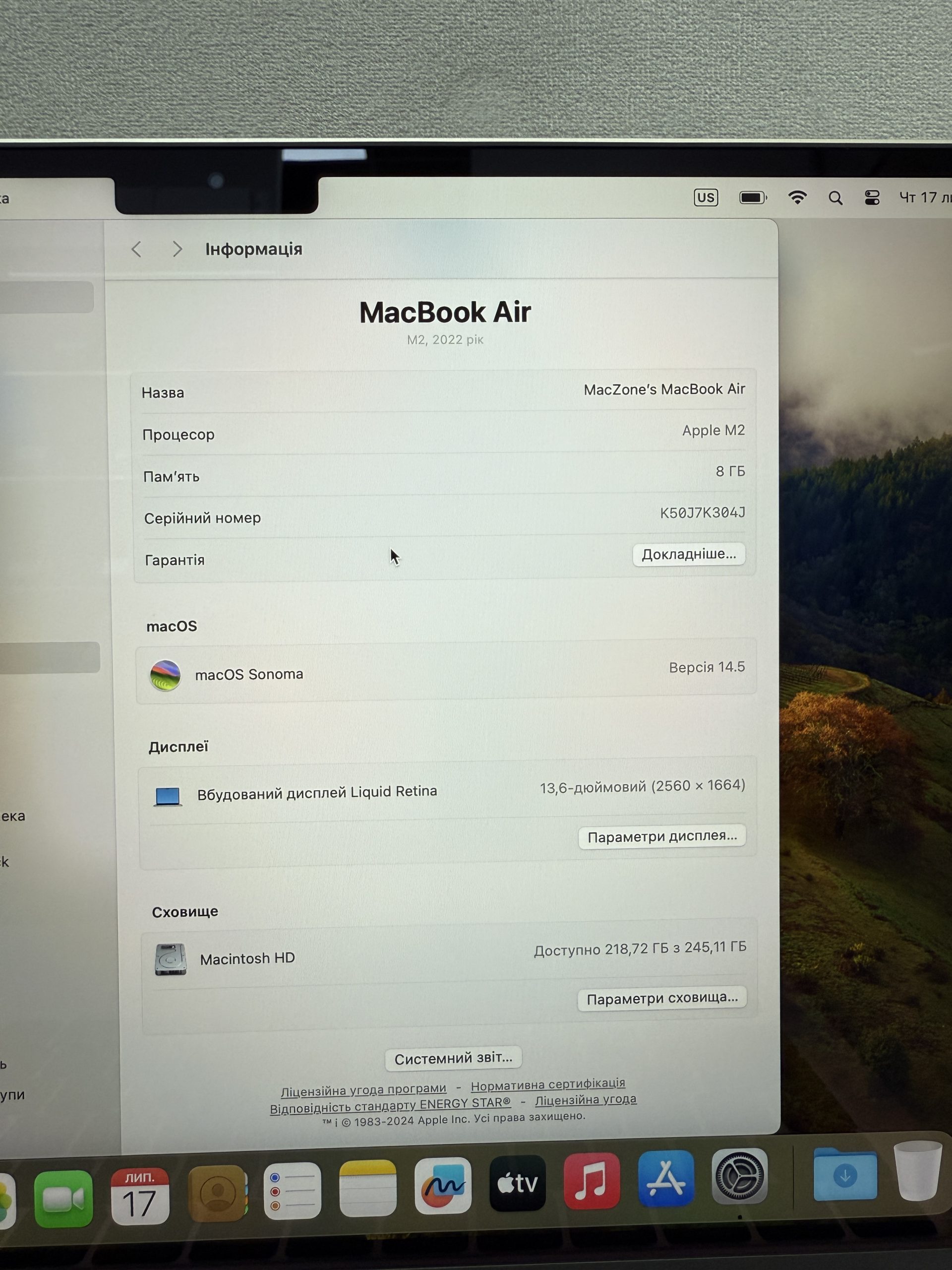This screenshot has width=952, height=1270.
Task: Click the Macintosh HD drive icon
Action: pos(171,959)
